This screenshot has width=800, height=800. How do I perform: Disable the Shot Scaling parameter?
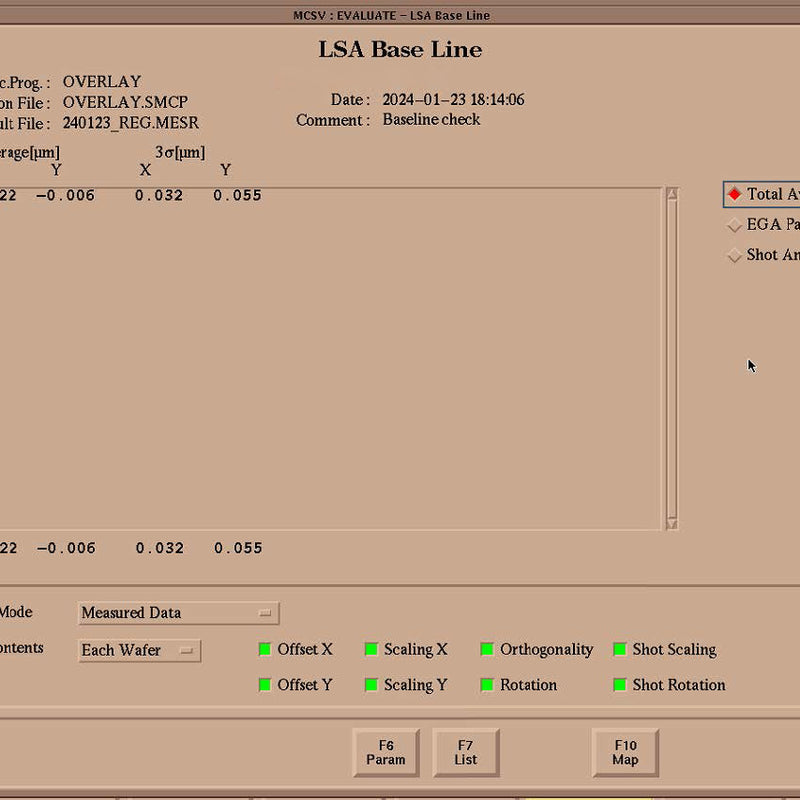pos(619,649)
